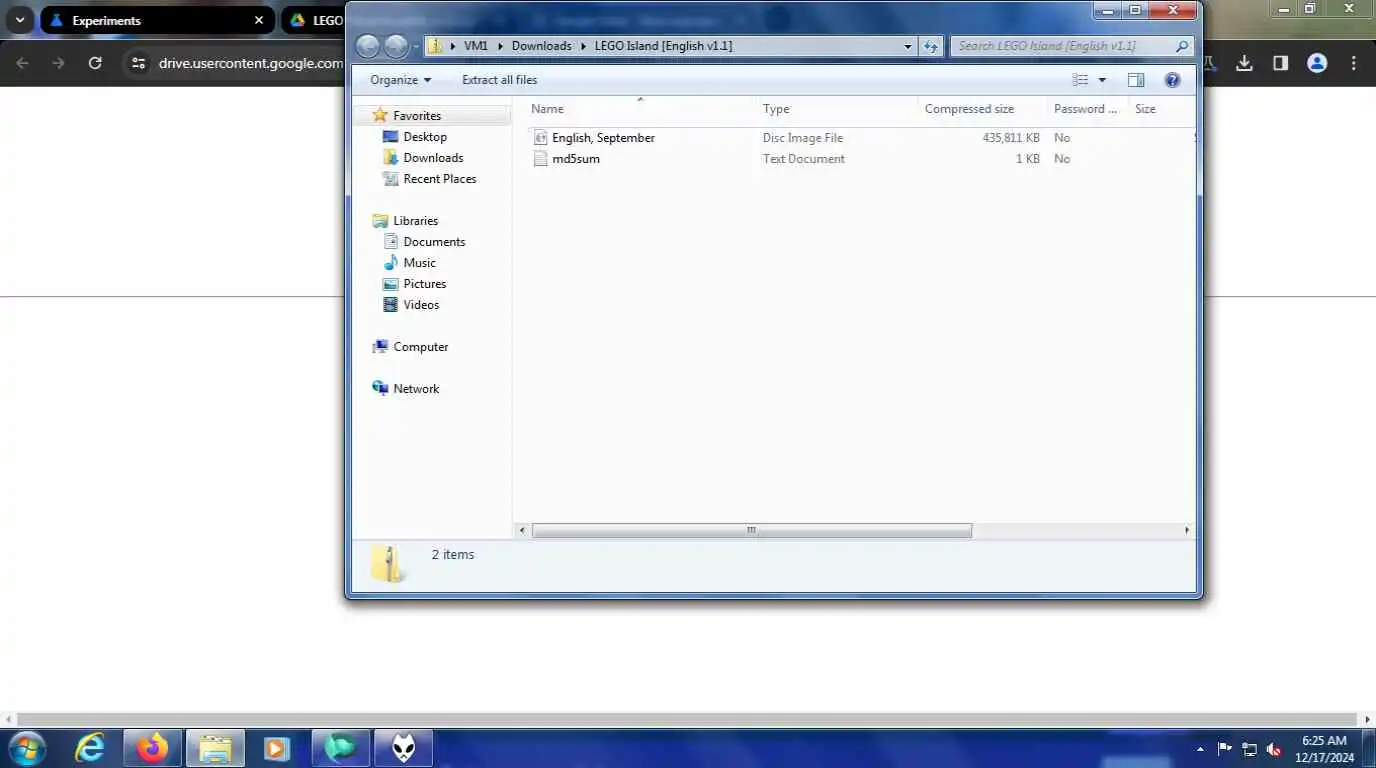The image size is (1376, 768).
Task: Open Windows Media Player taskbar icon
Action: point(277,748)
